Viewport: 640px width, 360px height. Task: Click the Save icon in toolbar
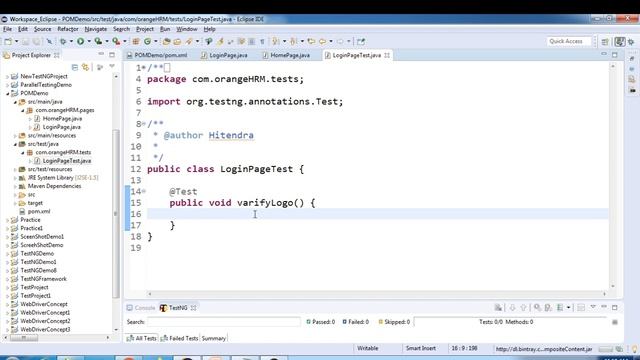26,41
